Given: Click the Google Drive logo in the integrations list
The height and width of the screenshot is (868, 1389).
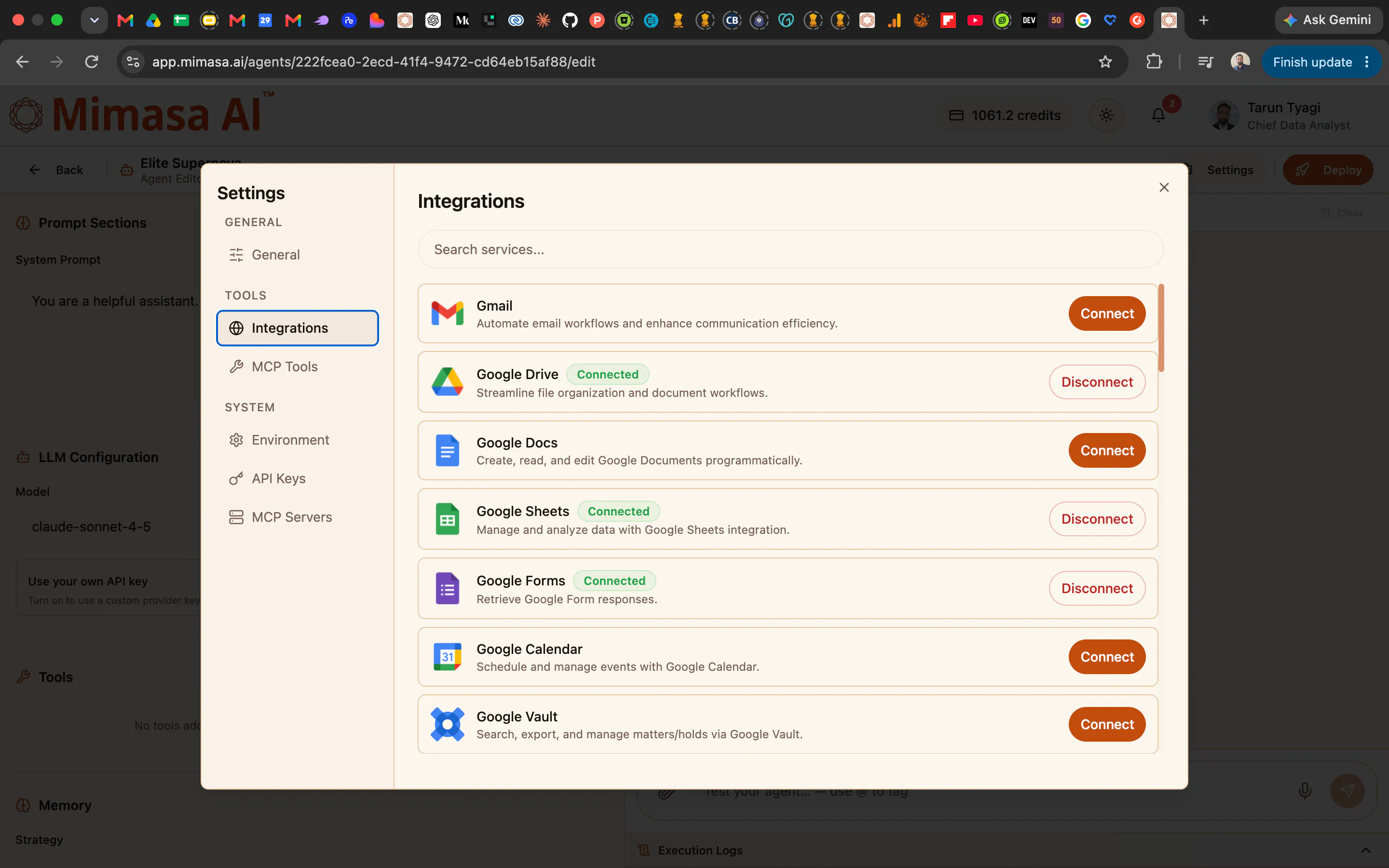Looking at the screenshot, I should (447, 382).
